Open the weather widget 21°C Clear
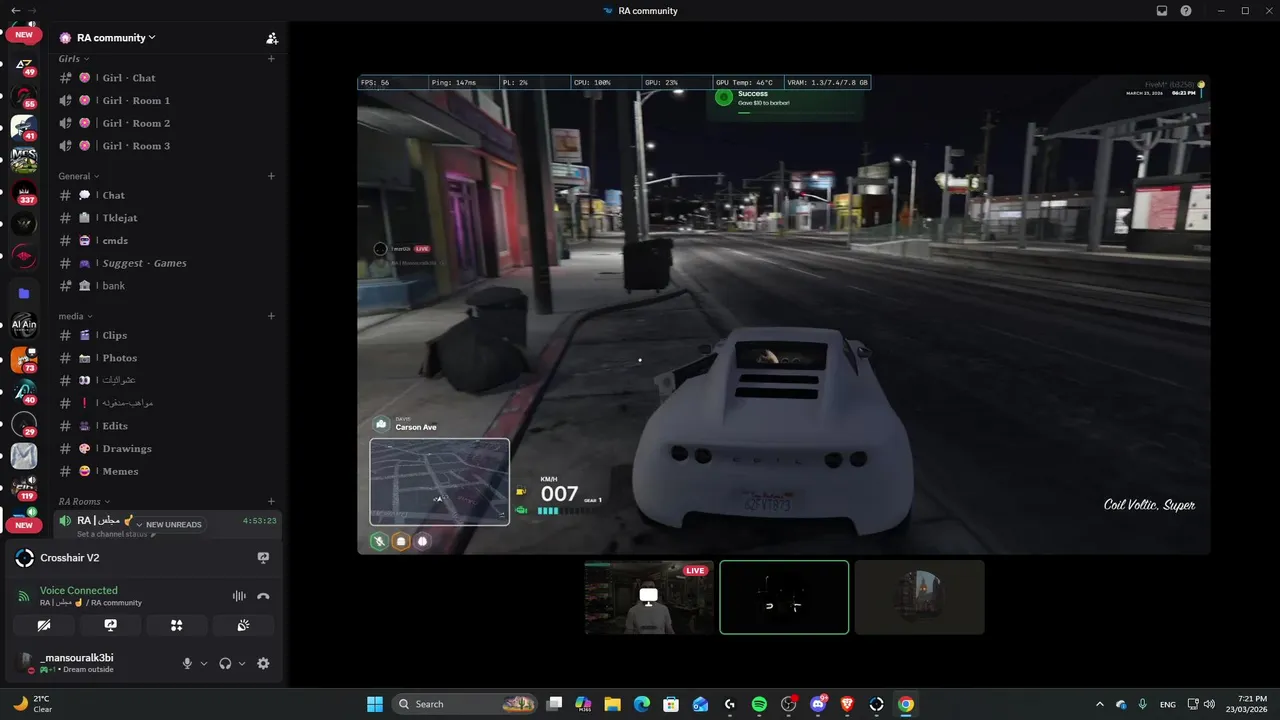This screenshot has height=720, width=1280. point(33,704)
